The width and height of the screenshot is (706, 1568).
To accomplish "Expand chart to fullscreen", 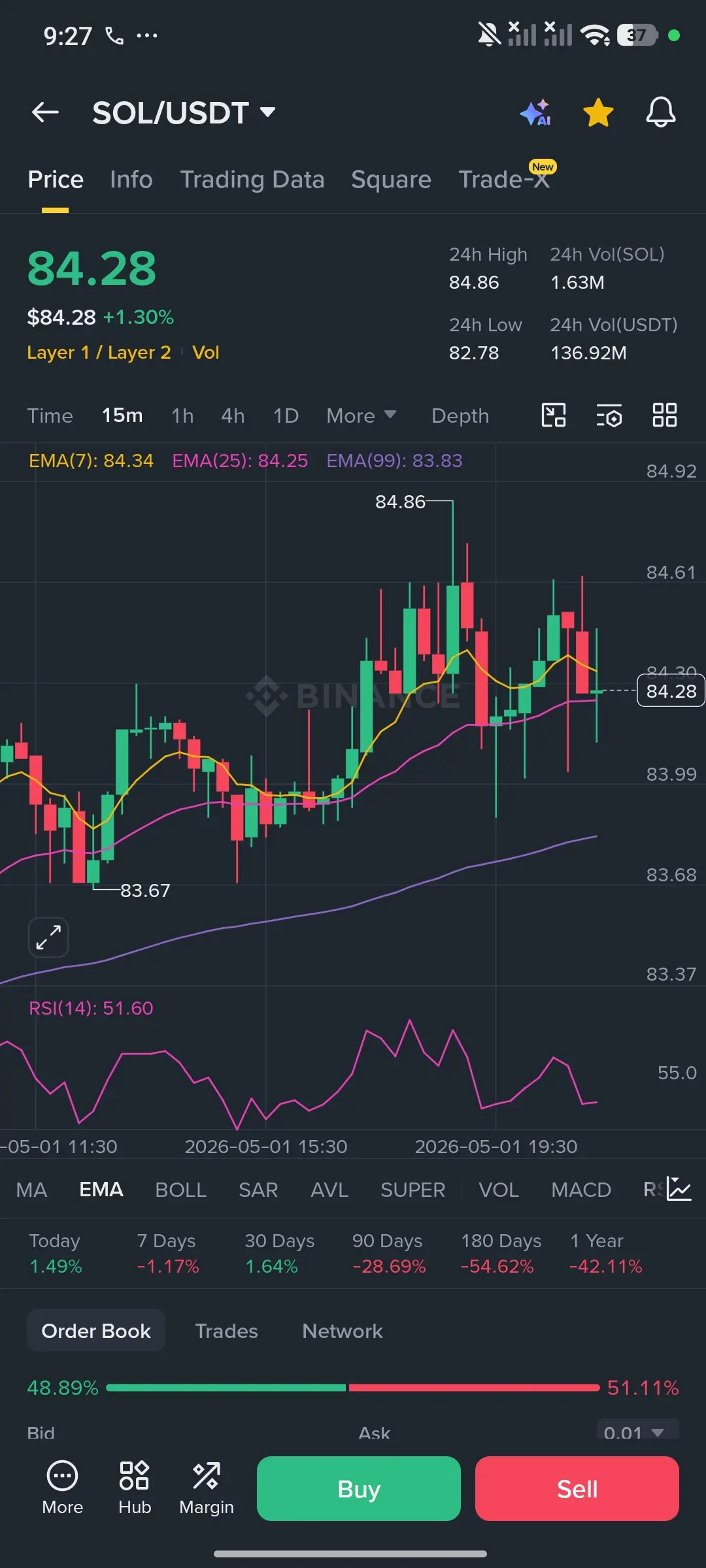I will tap(48, 938).
